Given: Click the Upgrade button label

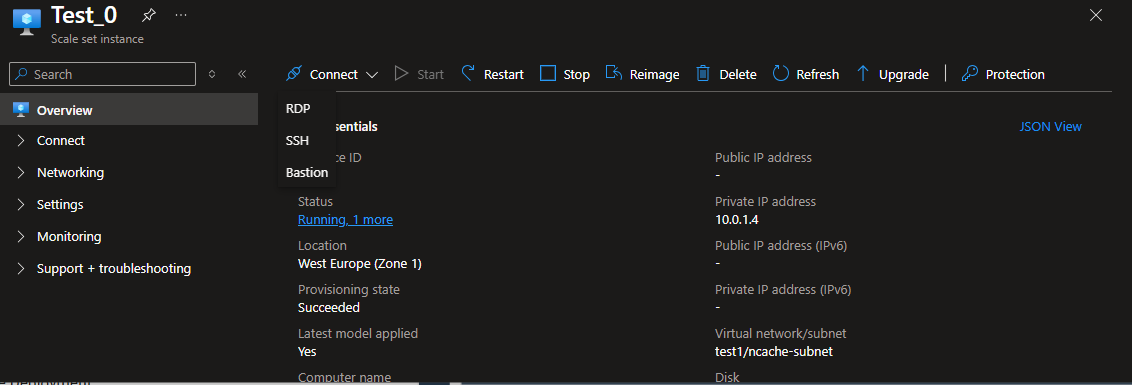Looking at the screenshot, I should pos(904,74).
